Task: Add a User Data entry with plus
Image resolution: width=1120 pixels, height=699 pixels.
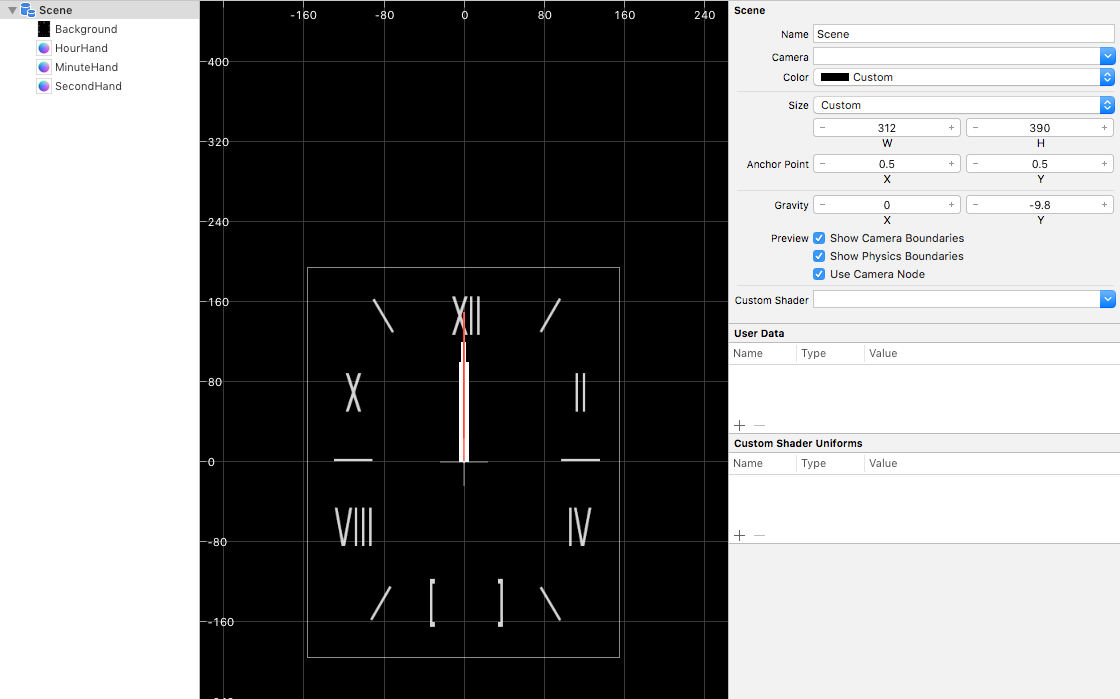Action: coord(739,426)
